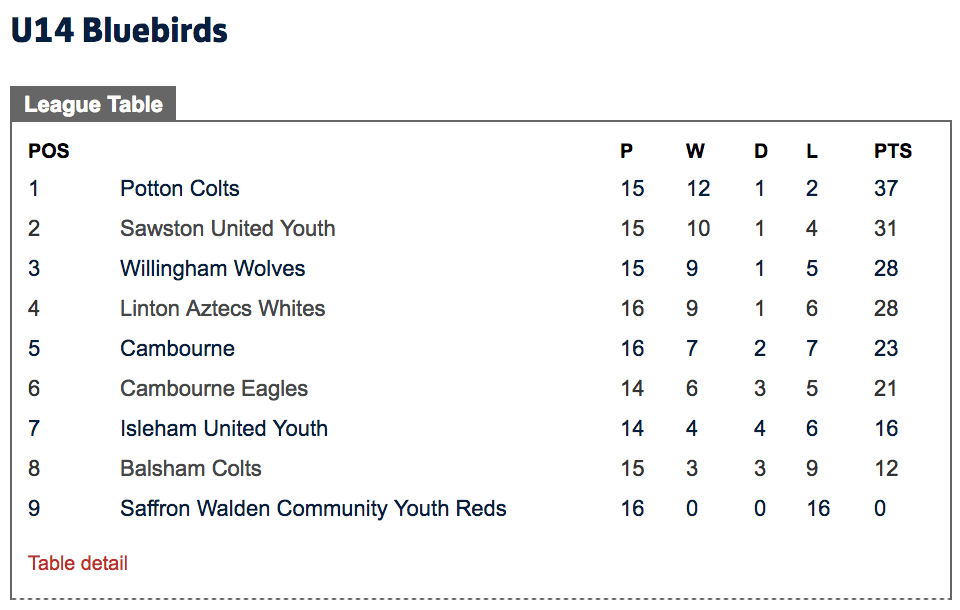The width and height of the screenshot is (960, 610).
Task: Click the W column header
Action: tap(695, 151)
